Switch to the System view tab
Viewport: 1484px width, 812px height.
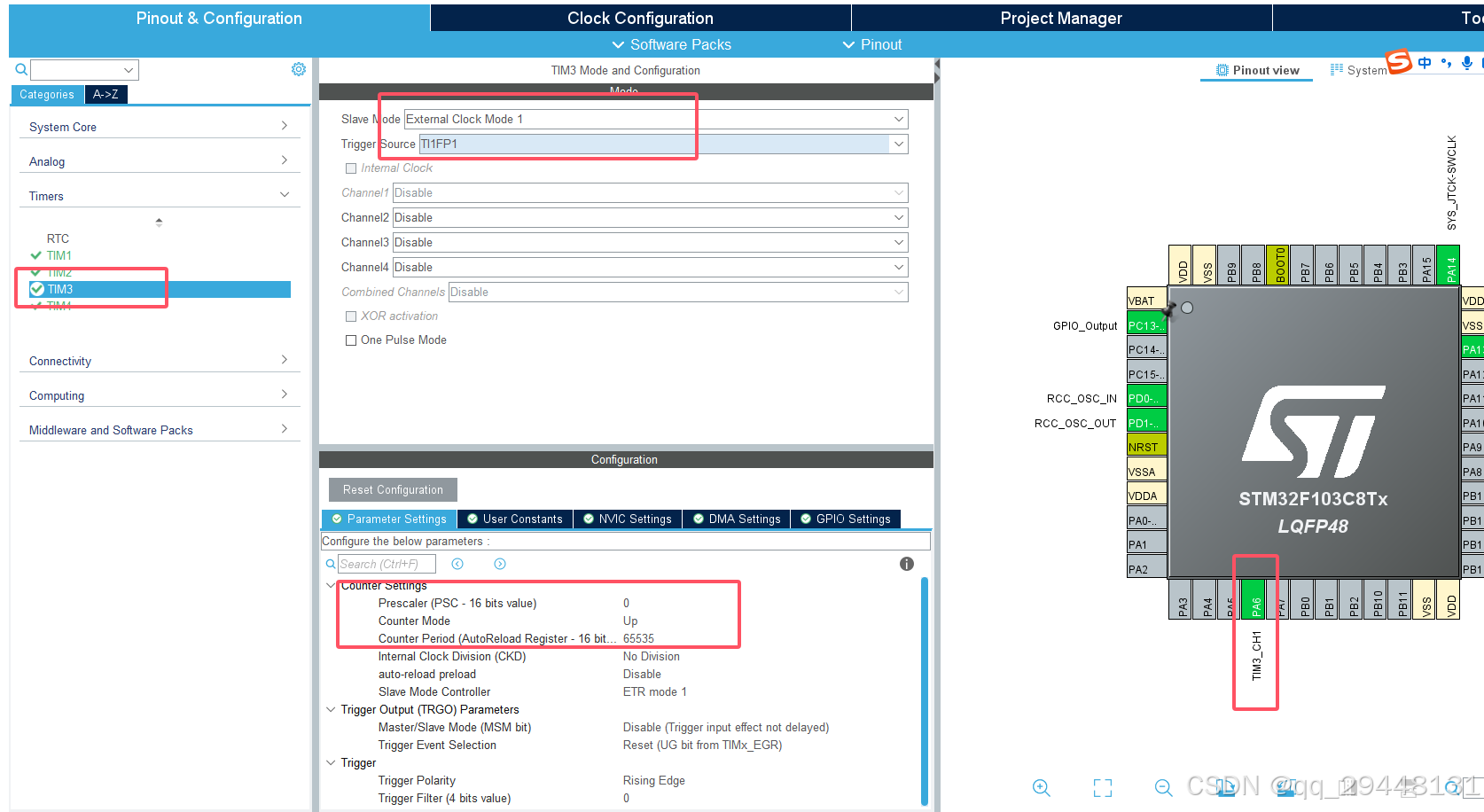1358,70
